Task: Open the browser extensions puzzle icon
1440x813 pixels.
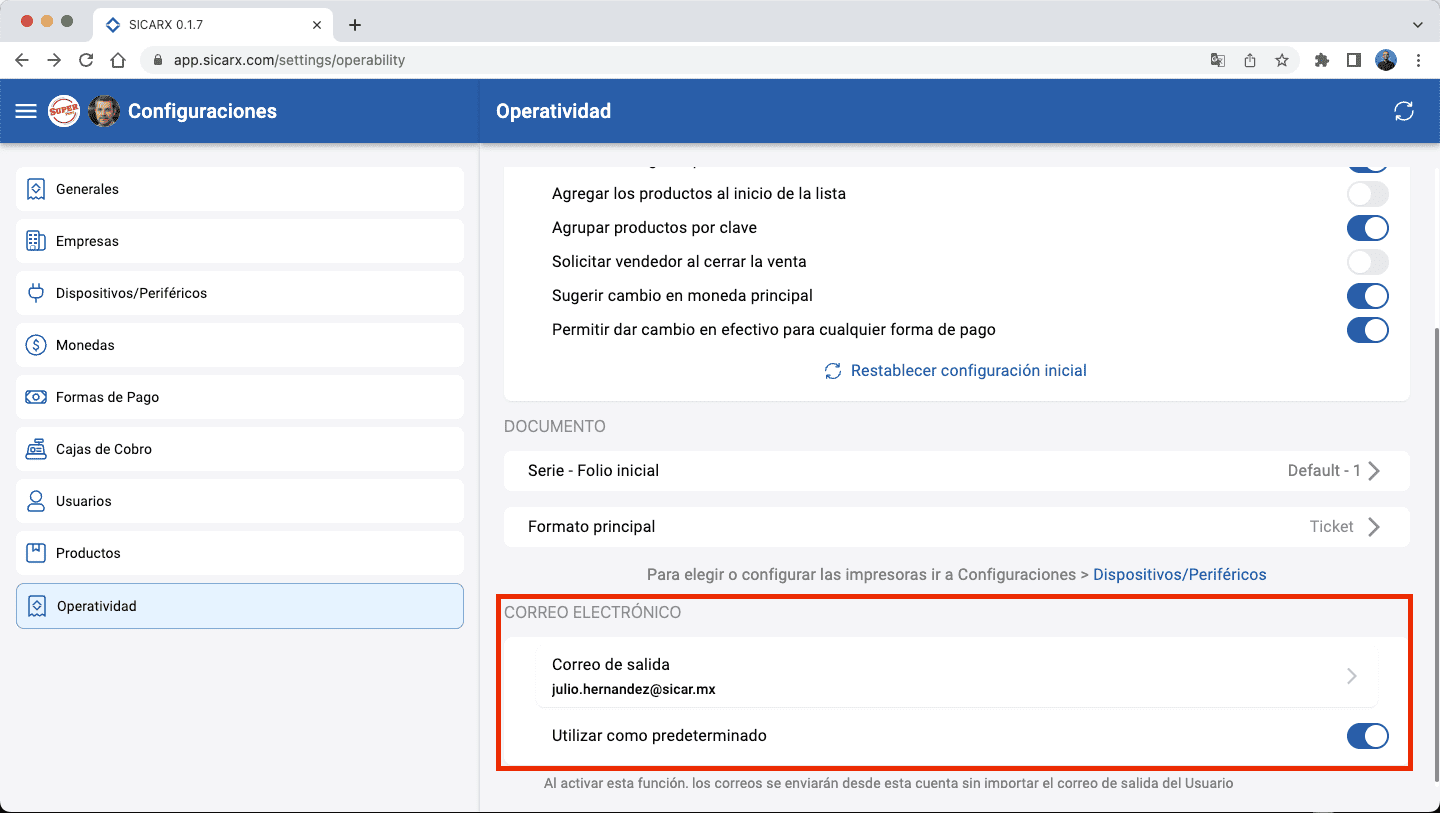Action: tap(1321, 60)
